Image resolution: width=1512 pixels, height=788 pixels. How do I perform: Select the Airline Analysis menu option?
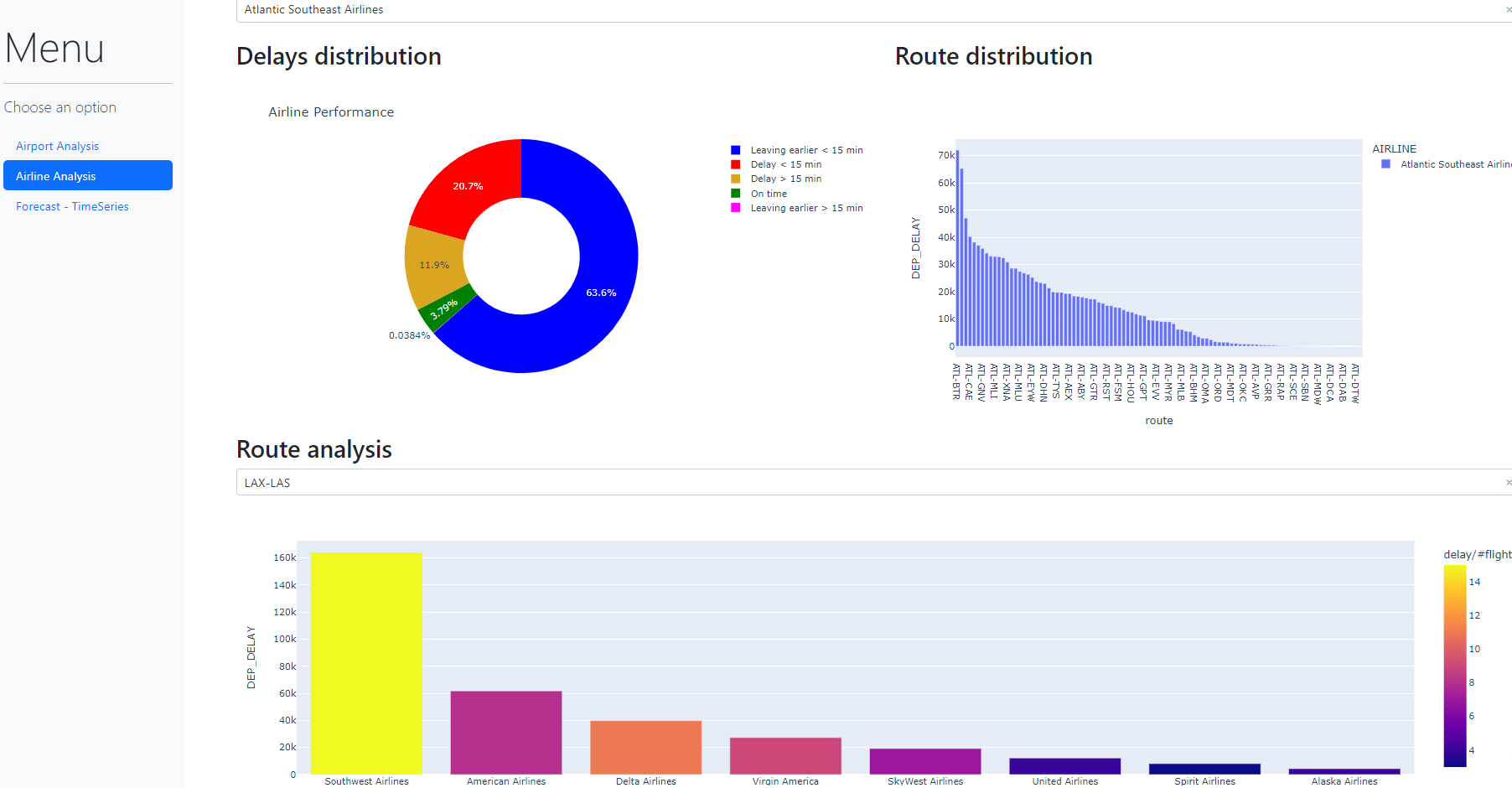[88, 175]
